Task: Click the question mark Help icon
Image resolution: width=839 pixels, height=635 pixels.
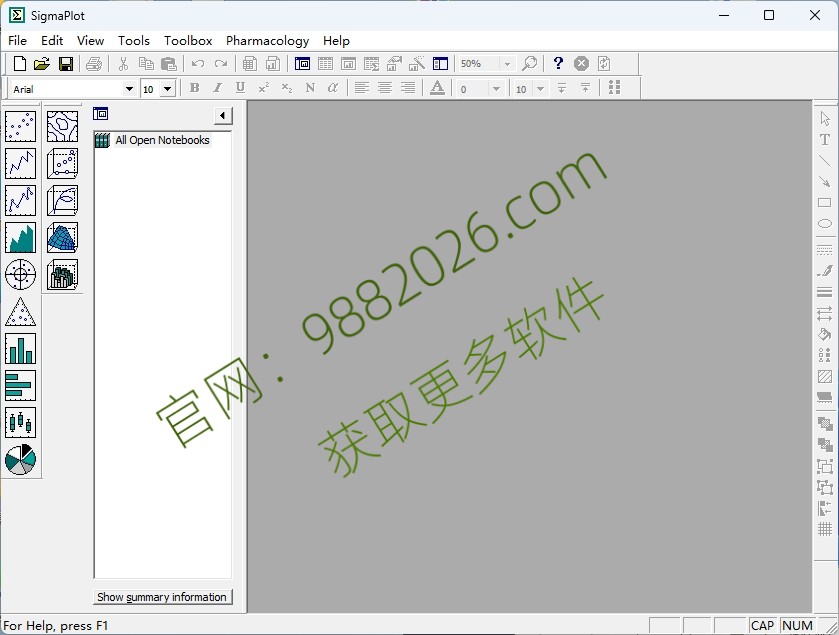Action: (x=558, y=64)
